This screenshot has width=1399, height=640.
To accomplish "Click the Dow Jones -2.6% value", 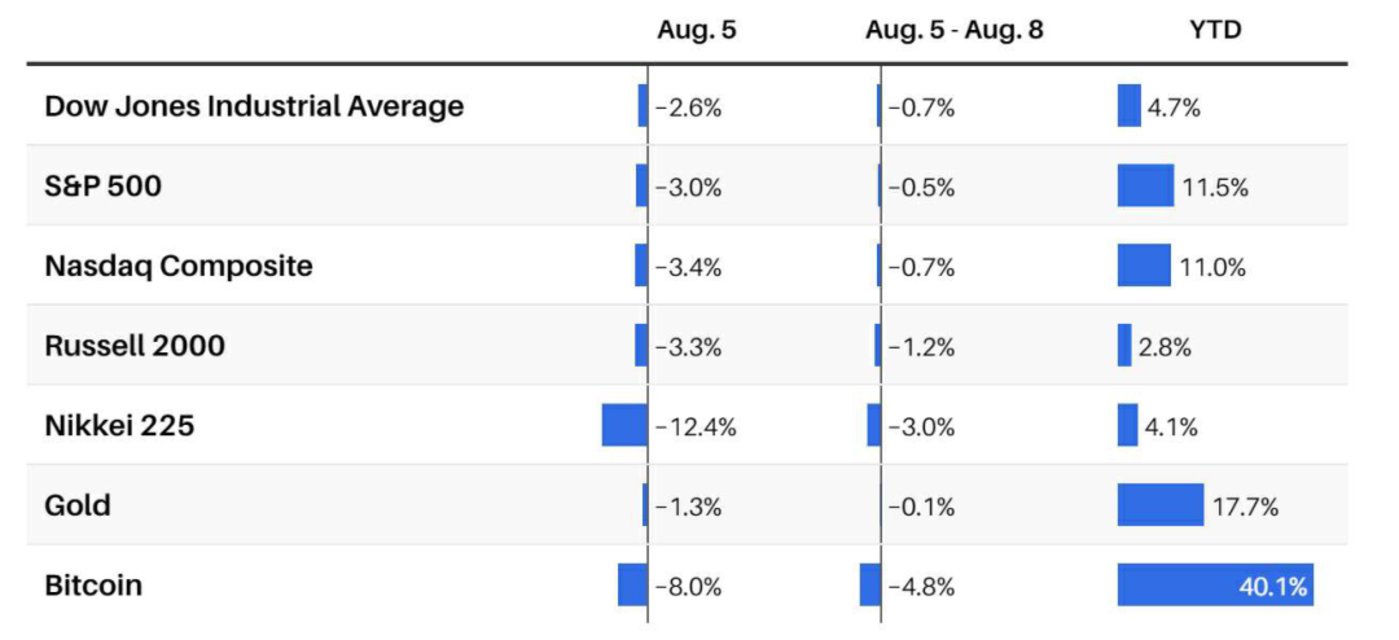I will click(689, 107).
